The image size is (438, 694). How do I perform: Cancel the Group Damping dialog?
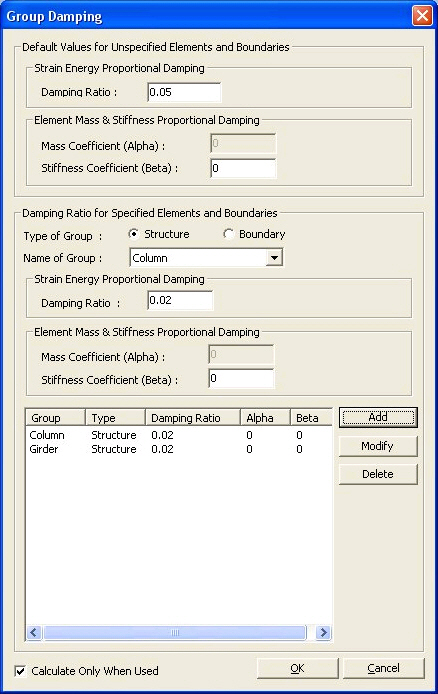click(384, 668)
